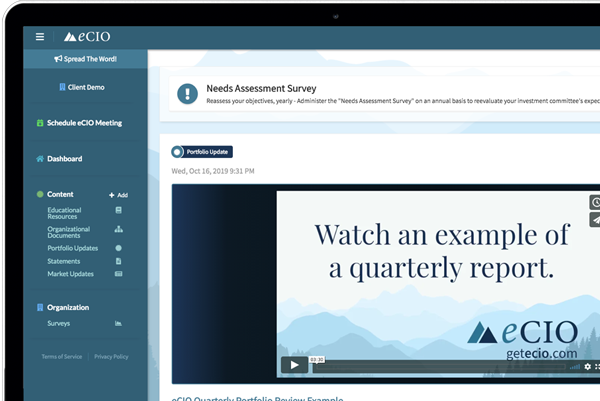The height and width of the screenshot is (401, 600).
Task: Open the video settings gear
Action: (588, 367)
